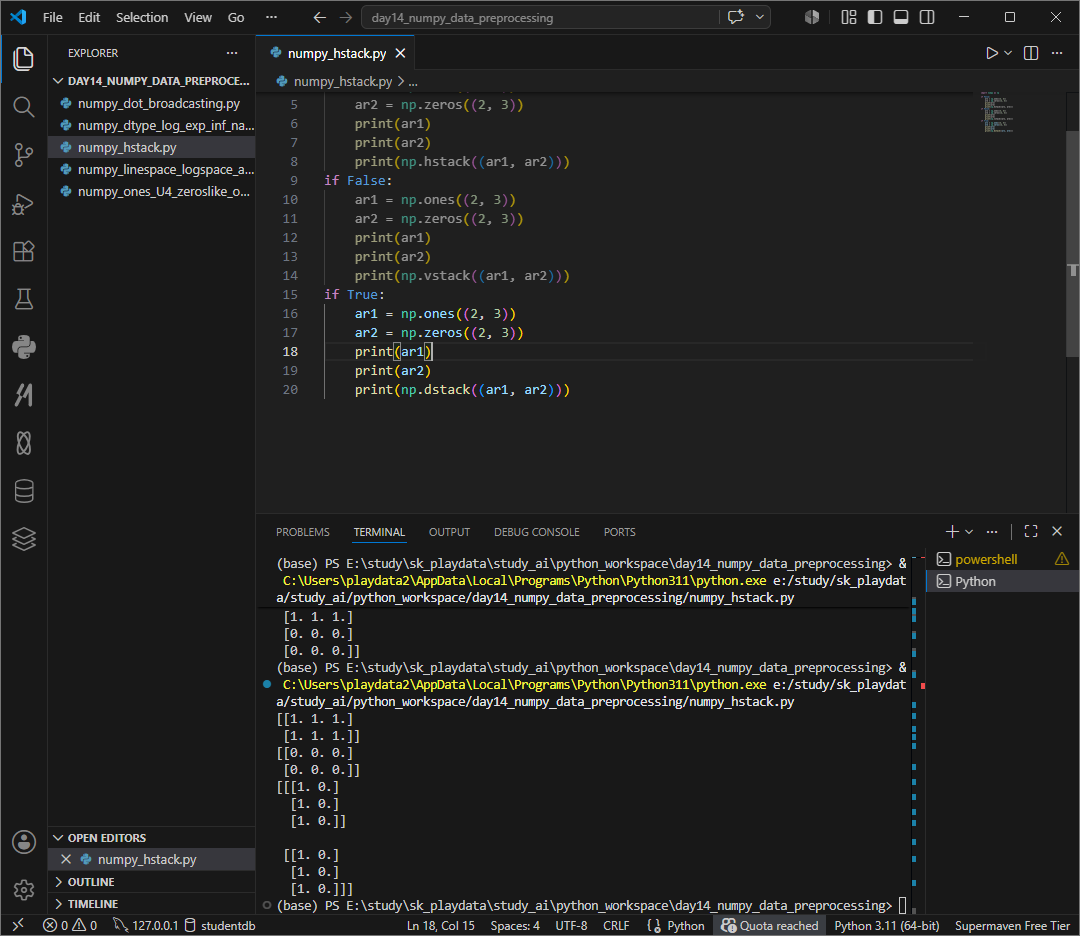Open the run button dropdown arrow

coord(1008,53)
